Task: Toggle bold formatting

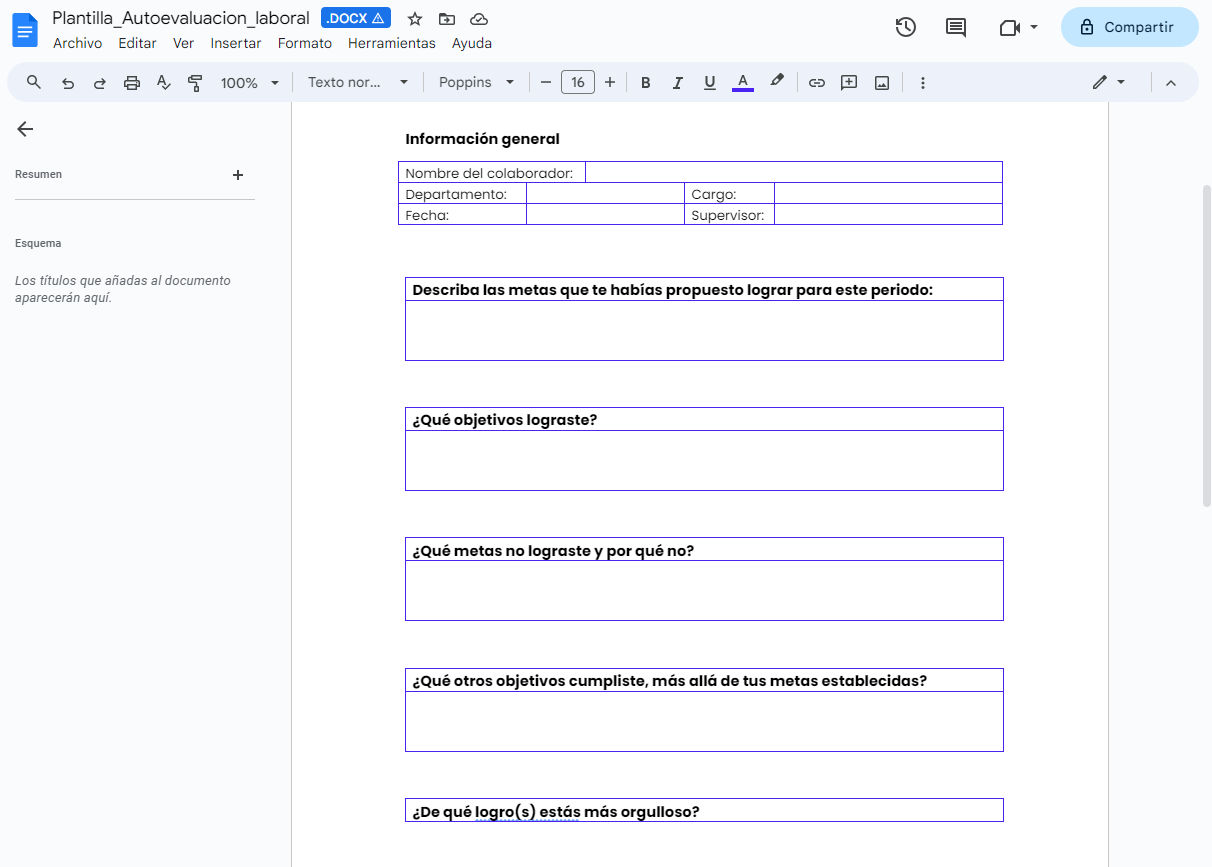Action: [646, 83]
